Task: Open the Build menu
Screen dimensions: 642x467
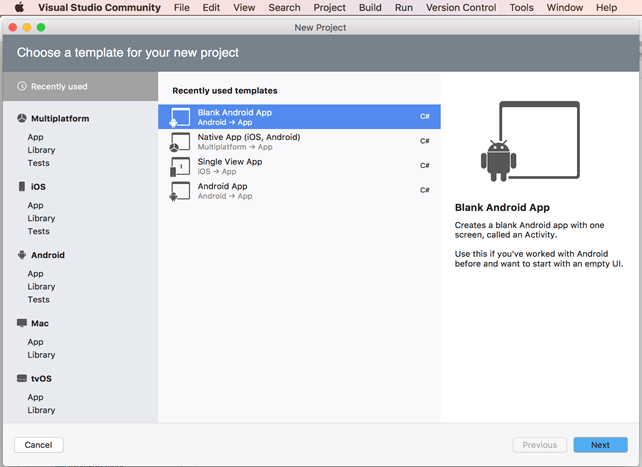Action: [370, 7]
